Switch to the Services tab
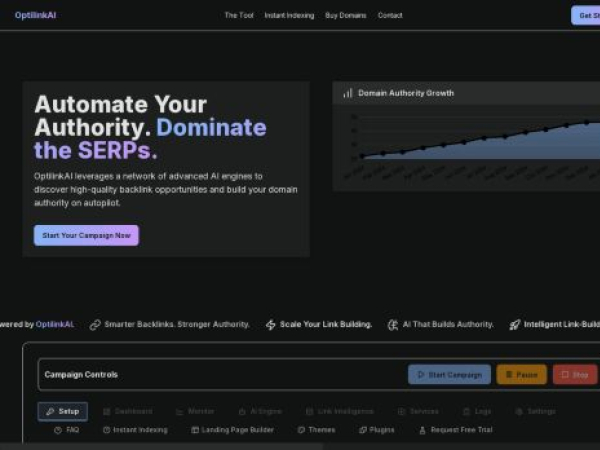600x450 pixels. pos(418,411)
